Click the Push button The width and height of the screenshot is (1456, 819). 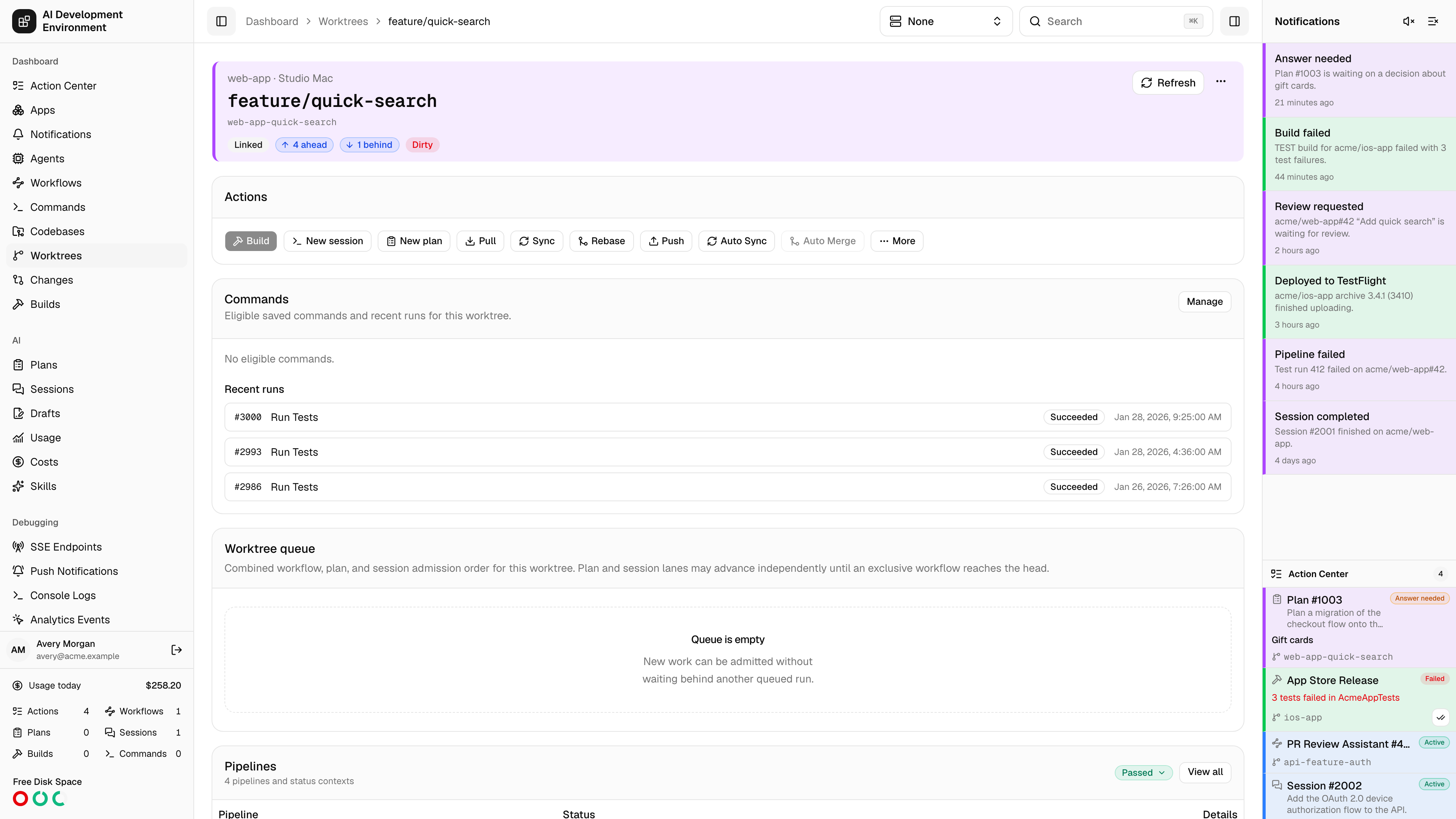click(x=666, y=242)
